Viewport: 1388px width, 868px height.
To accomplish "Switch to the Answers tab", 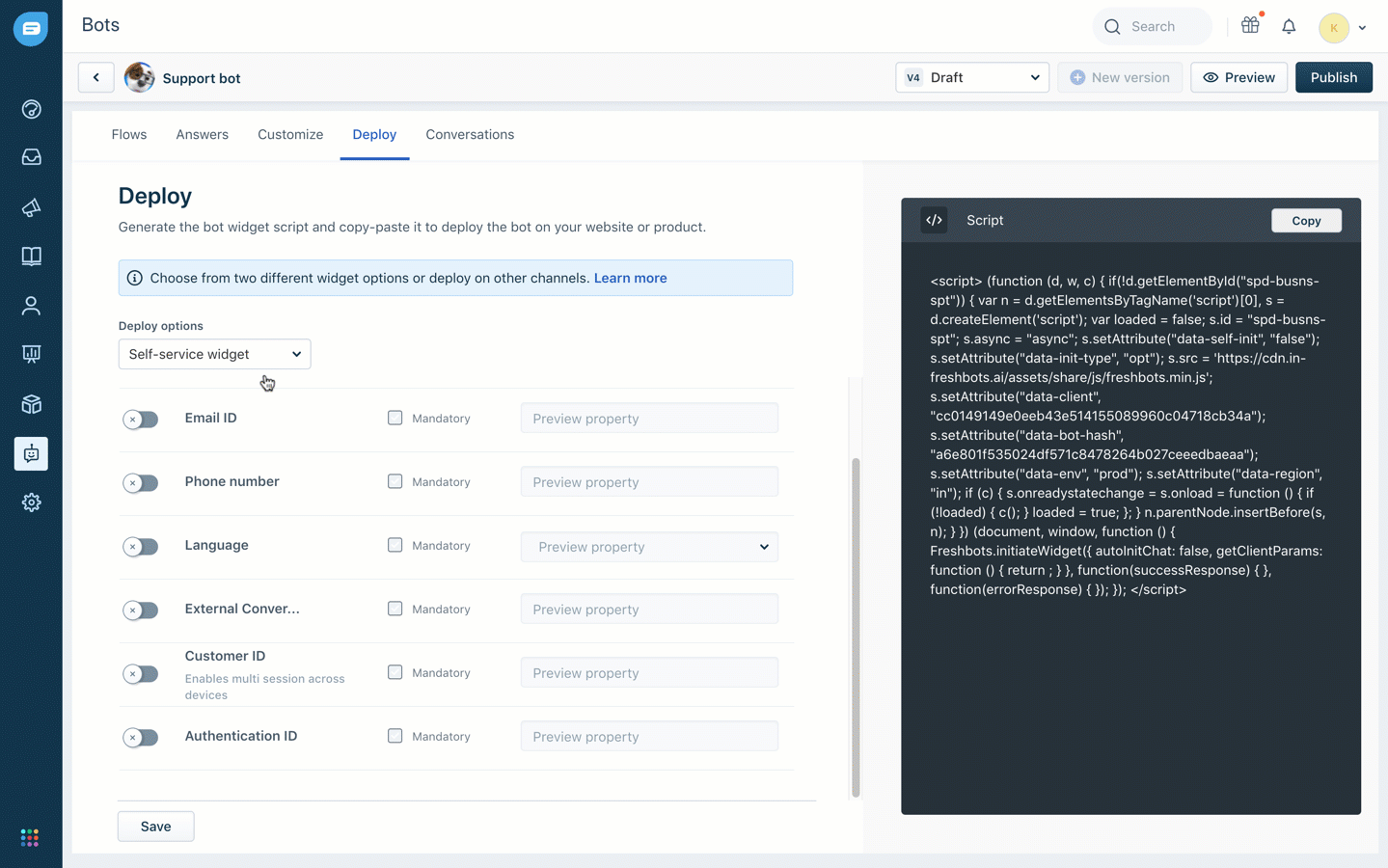I will click(202, 134).
